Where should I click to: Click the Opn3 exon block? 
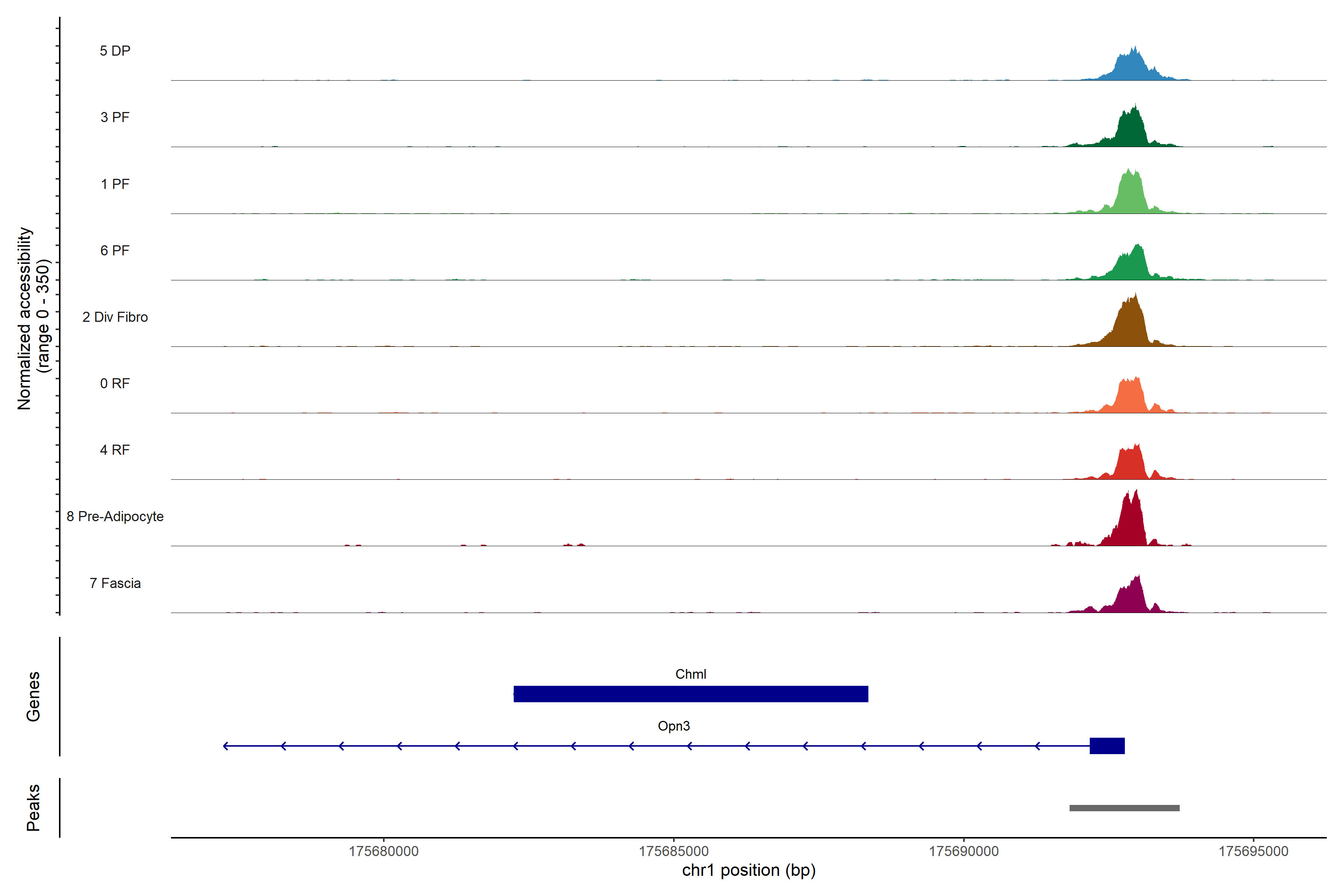pos(1107,746)
